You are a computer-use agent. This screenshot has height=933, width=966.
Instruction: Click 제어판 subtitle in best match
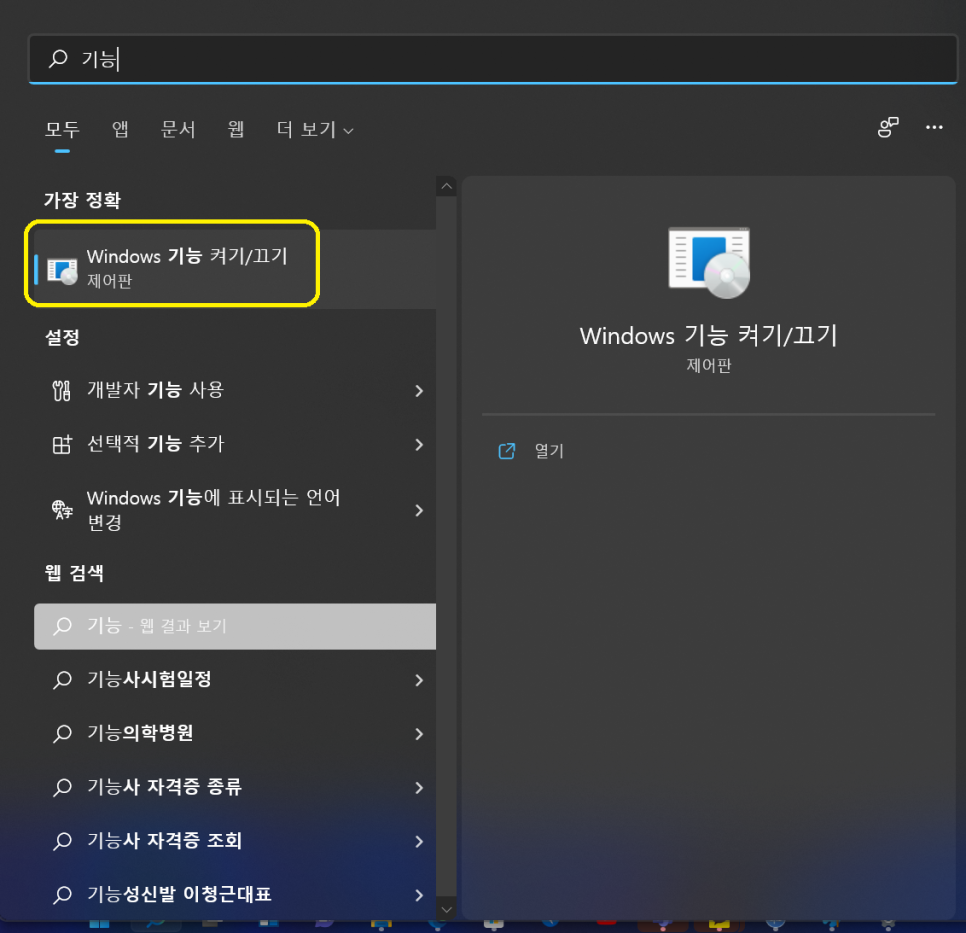(110, 281)
